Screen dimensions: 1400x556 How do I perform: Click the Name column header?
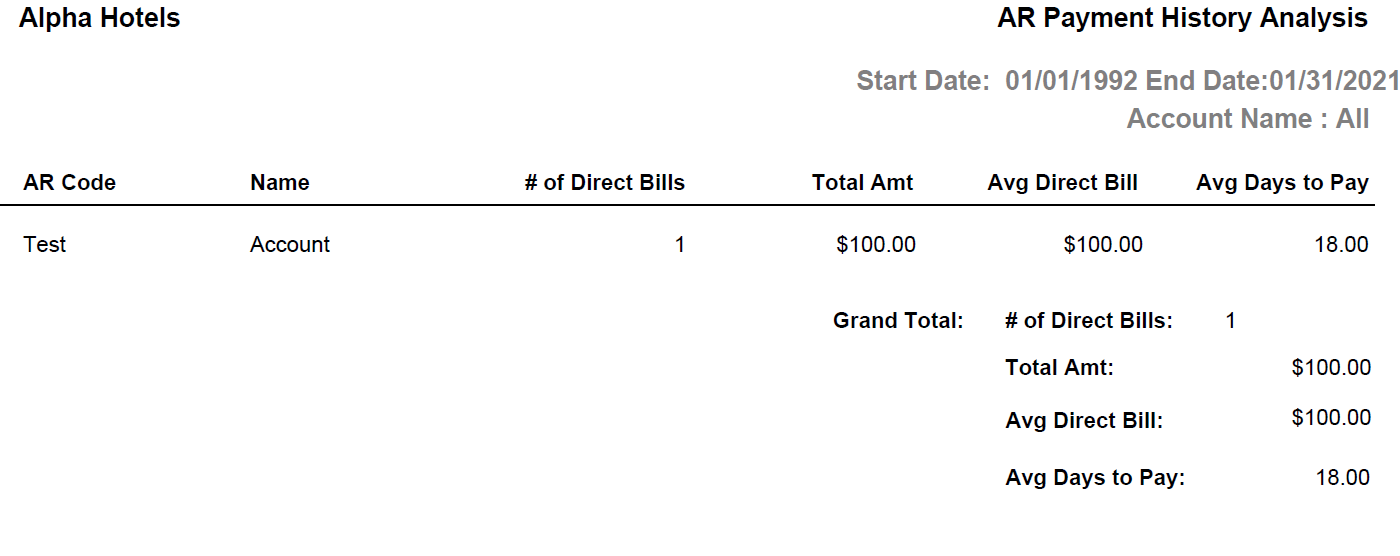[280, 183]
